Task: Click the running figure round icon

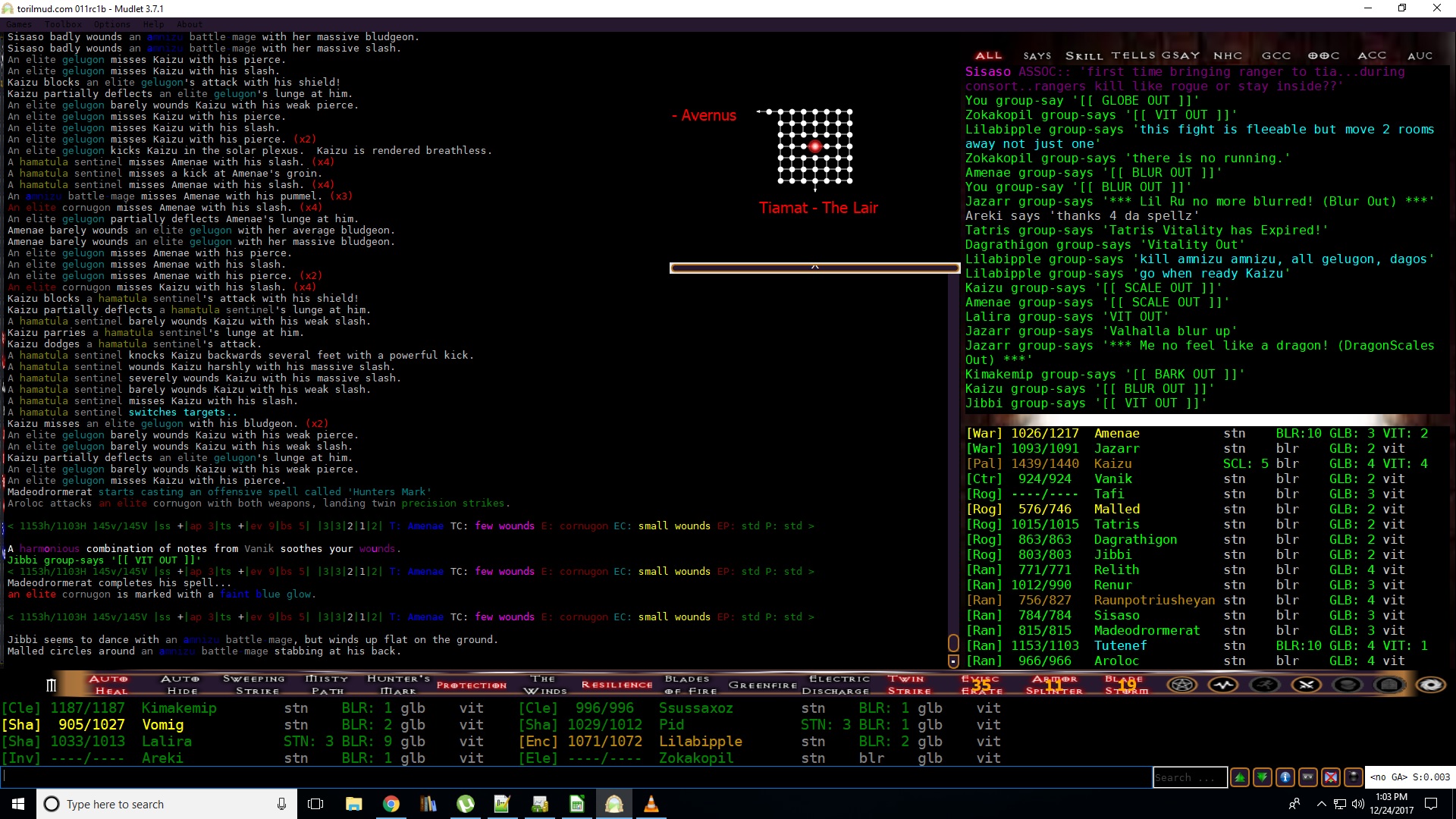Action: [1264, 685]
